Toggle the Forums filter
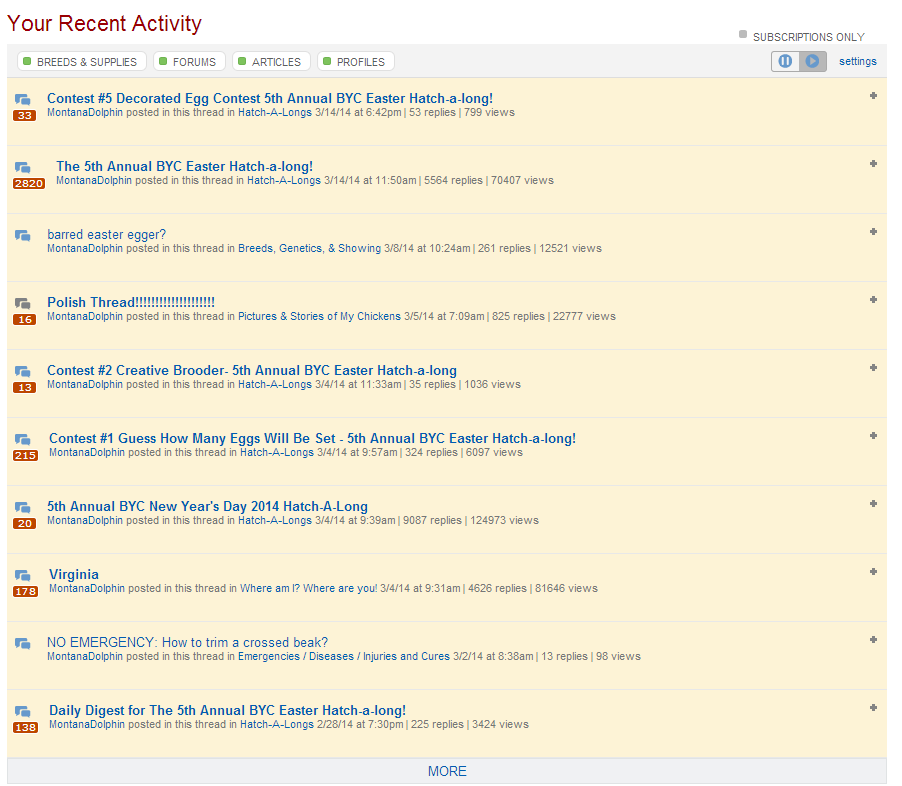This screenshot has width=902, height=786. point(189,62)
